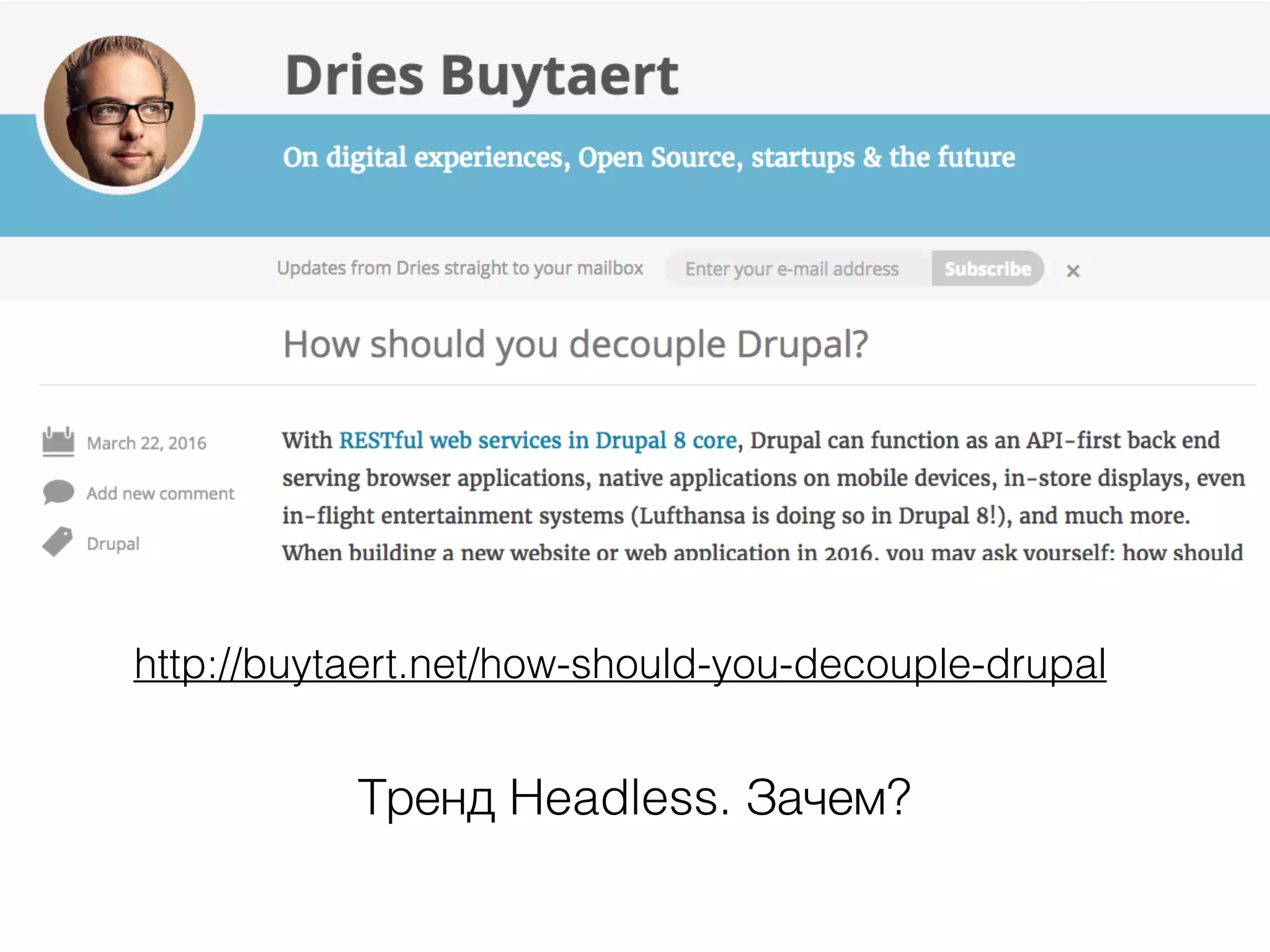Viewport: 1270px width, 952px height.
Task: Click the tag icon beside Drupal
Action: pyautogui.click(x=58, y=542)
